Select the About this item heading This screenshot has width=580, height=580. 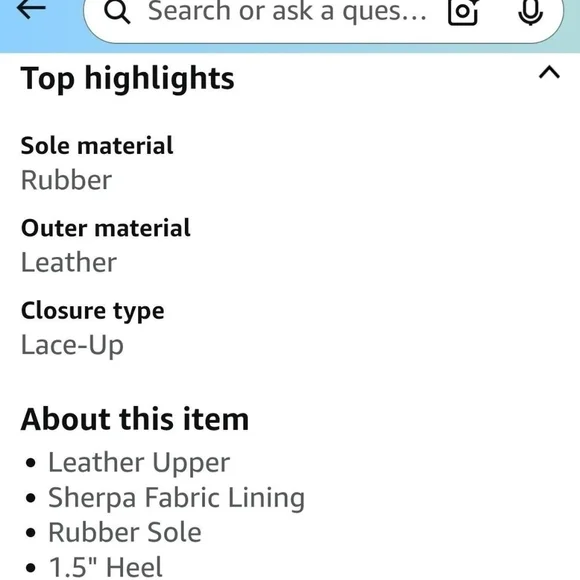135,419
